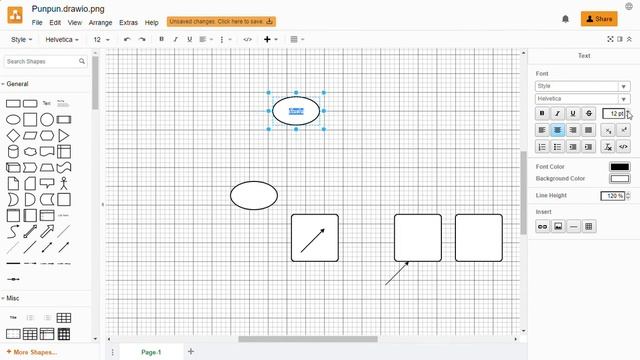Viewport: 640px width, 360px height.
Task: Click the Undo icon in toolbar
Action: coord(127,40)
